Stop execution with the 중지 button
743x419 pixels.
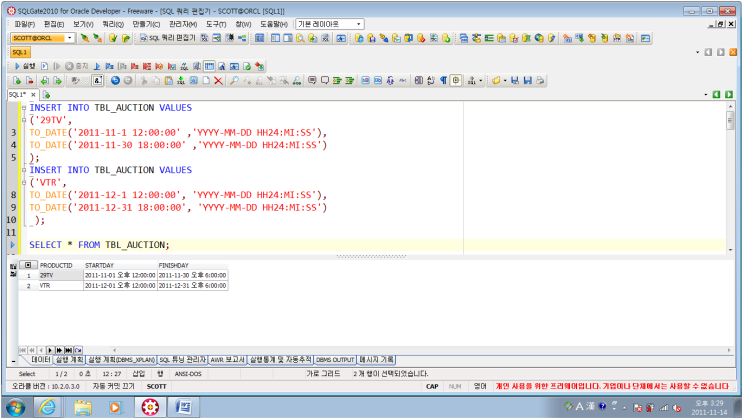77,66
